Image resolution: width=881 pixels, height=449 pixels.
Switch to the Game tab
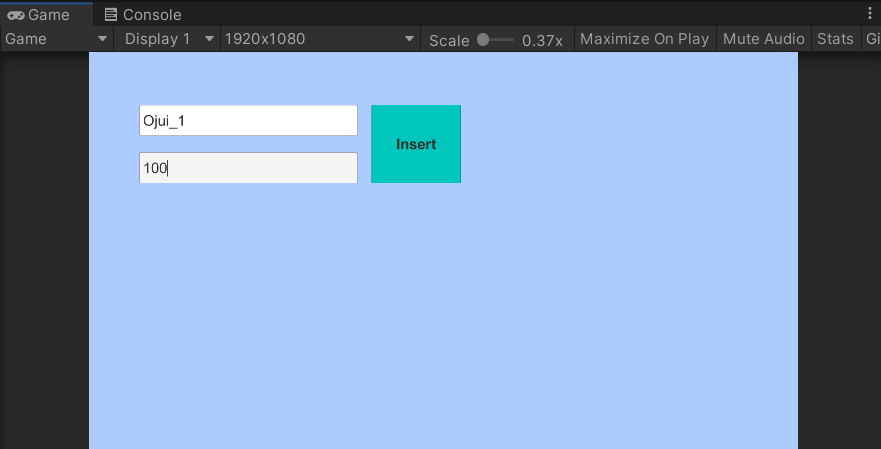pyautogui.click(x=46, y=15)
